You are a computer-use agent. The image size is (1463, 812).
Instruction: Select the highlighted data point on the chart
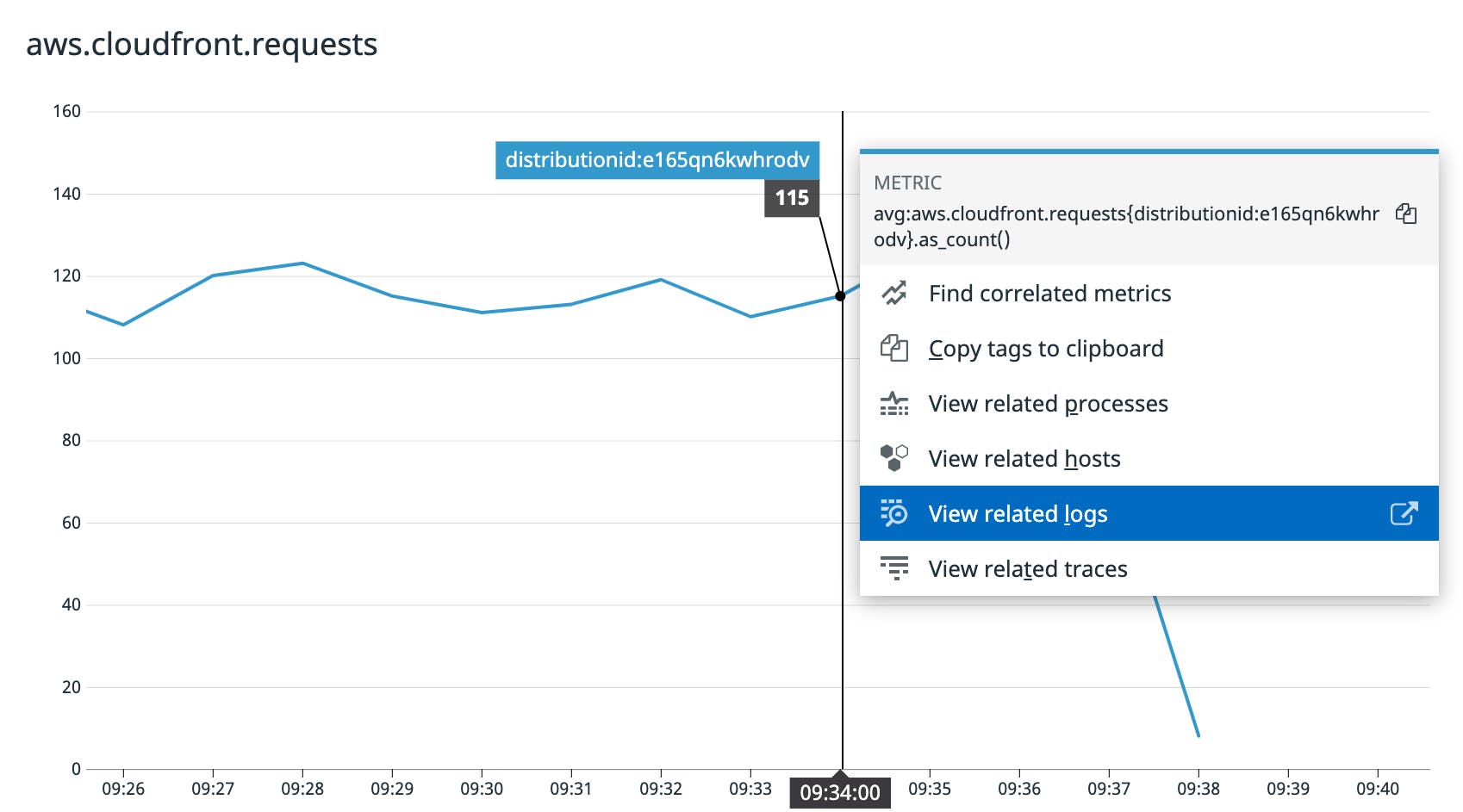839,296
